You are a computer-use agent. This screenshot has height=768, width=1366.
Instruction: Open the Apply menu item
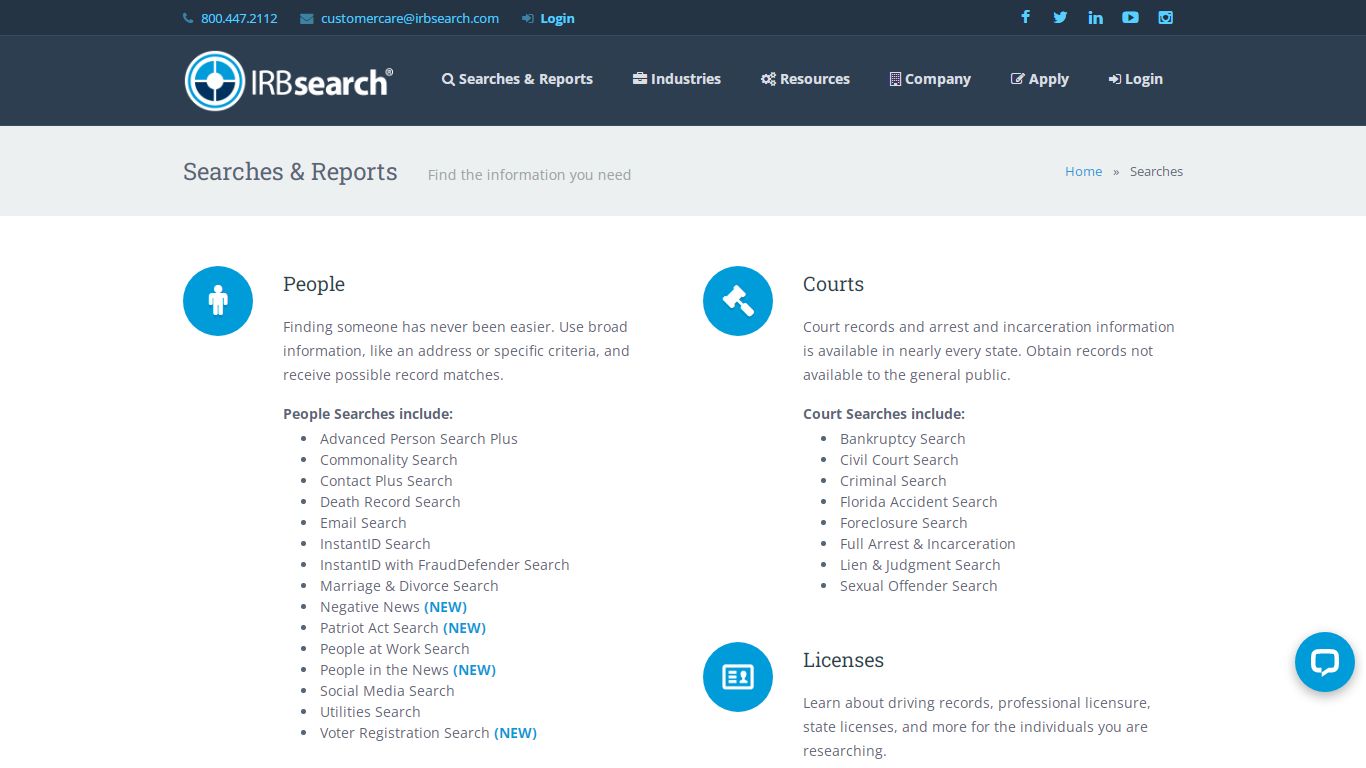coord(1040,79)
